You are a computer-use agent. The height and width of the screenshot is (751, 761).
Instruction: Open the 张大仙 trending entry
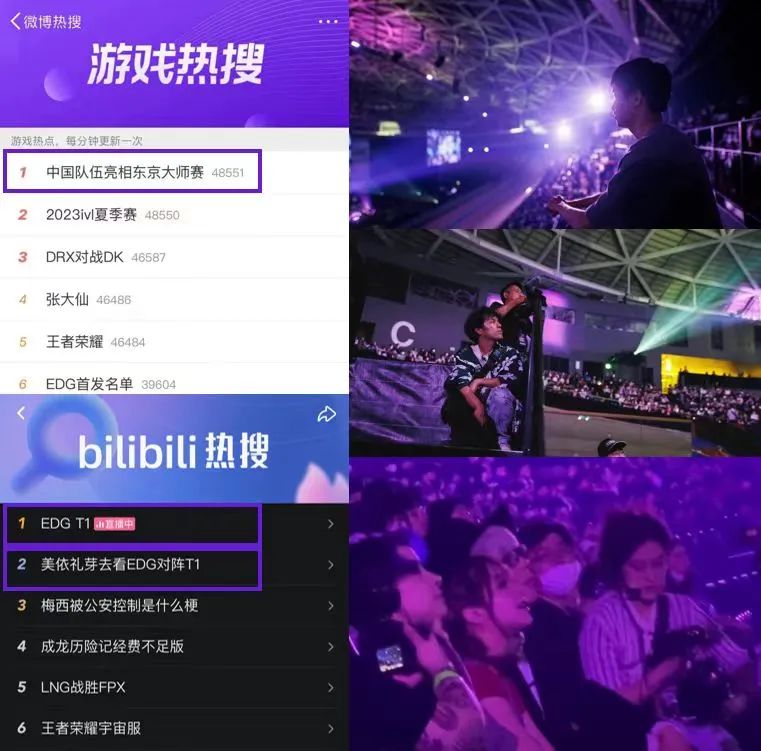click(174, 300)
